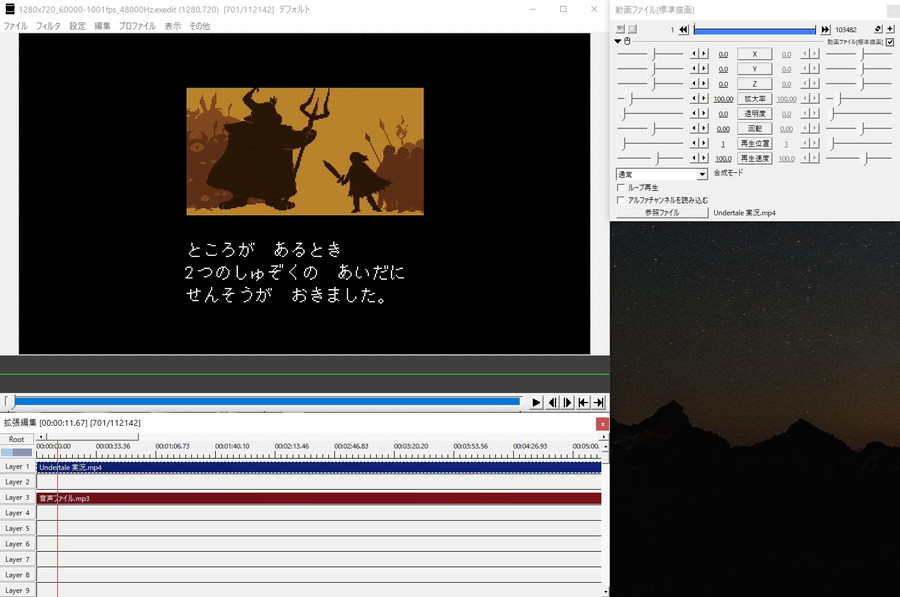Viewport: 900px width, 597px height.
Task: Decrease X value with left arrow stepper
Action: pos(695,54)
